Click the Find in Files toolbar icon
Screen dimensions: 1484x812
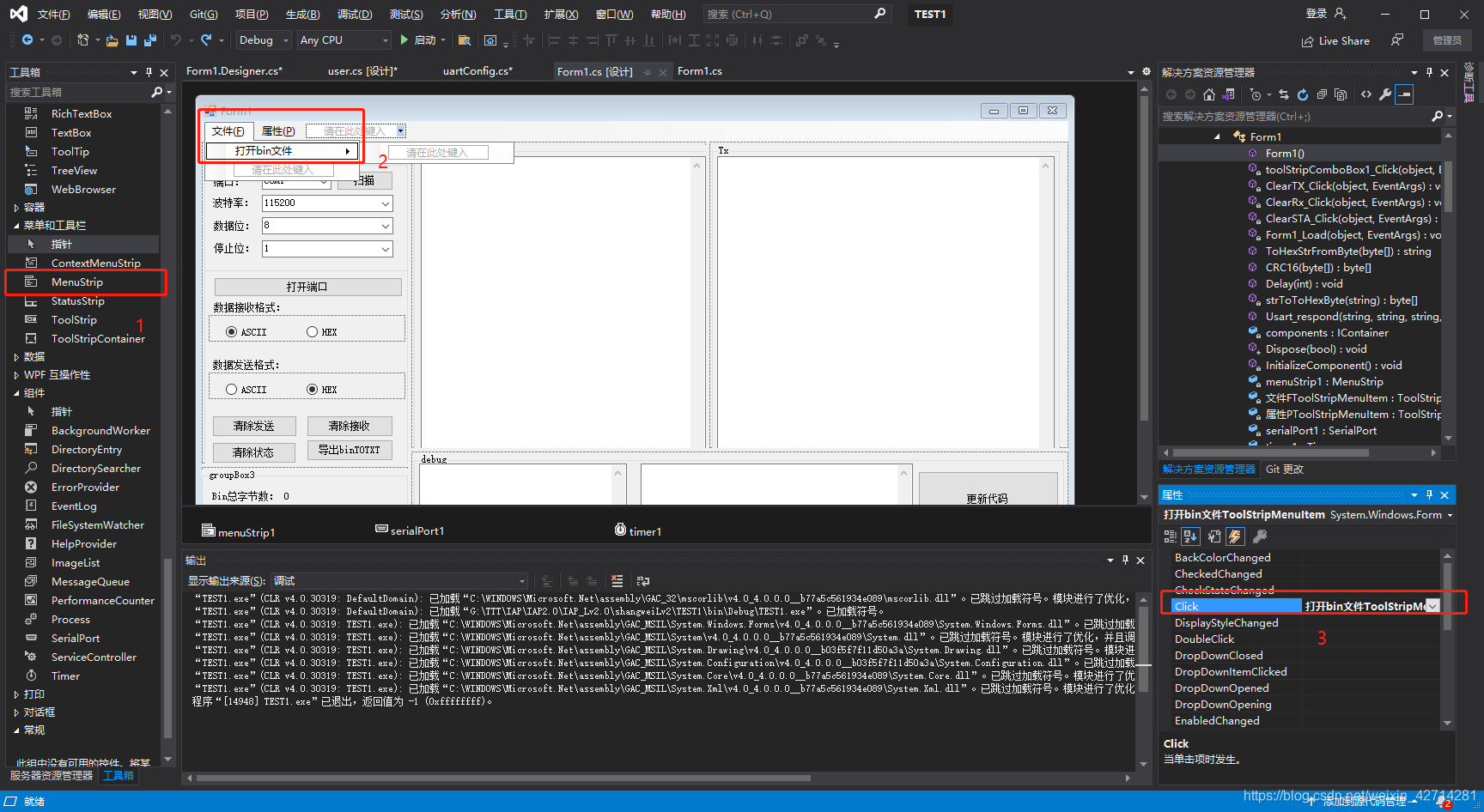click(x=465, y=40)
